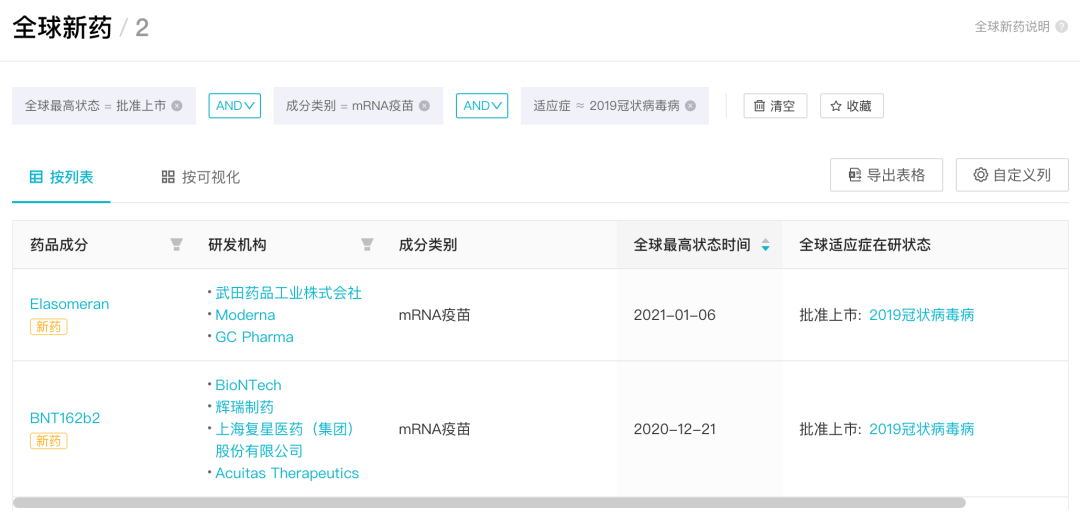Open the first AND operator dropdown
Viewport: 1080px width, 520px height.
coord(235,106)
